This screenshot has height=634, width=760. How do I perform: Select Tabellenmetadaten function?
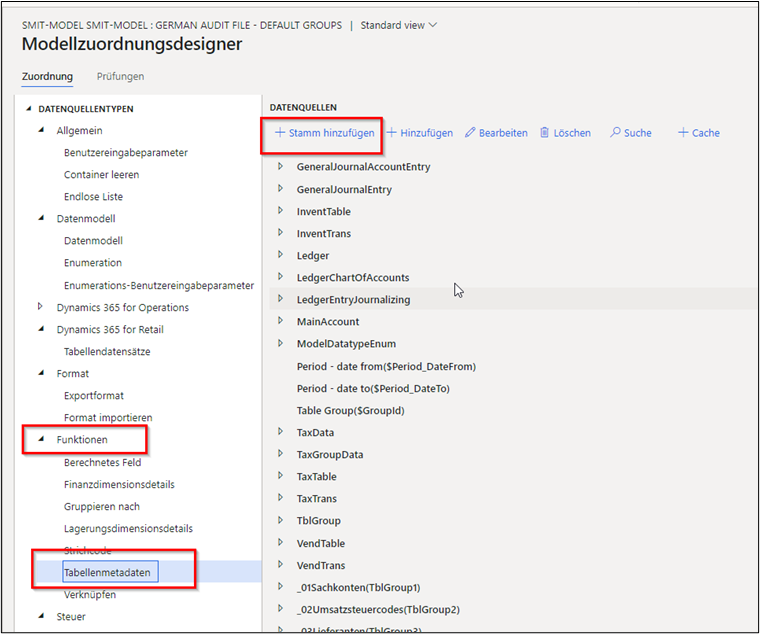(x=107, y=572)
